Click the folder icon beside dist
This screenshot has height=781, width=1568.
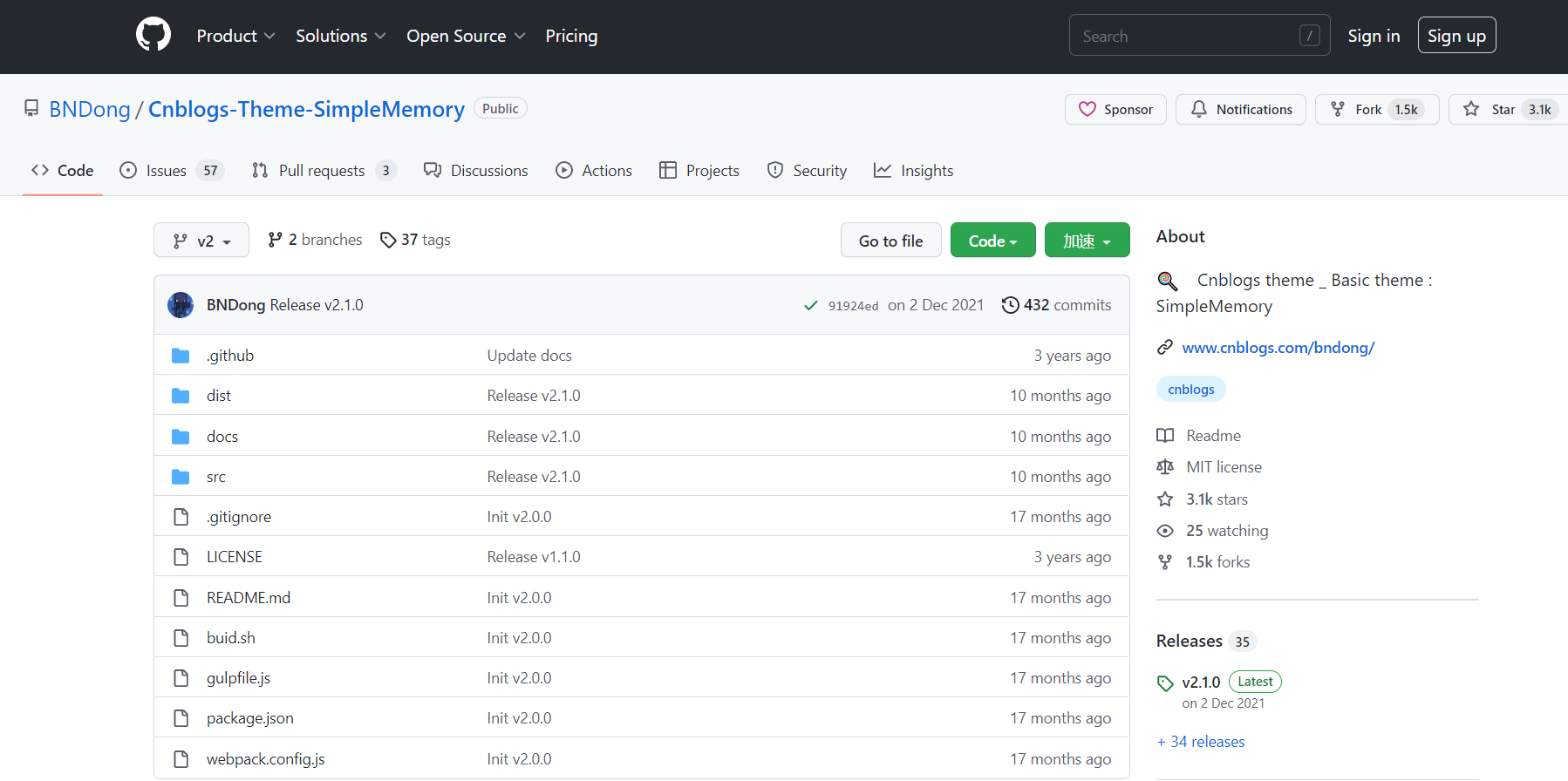(181, 396)
